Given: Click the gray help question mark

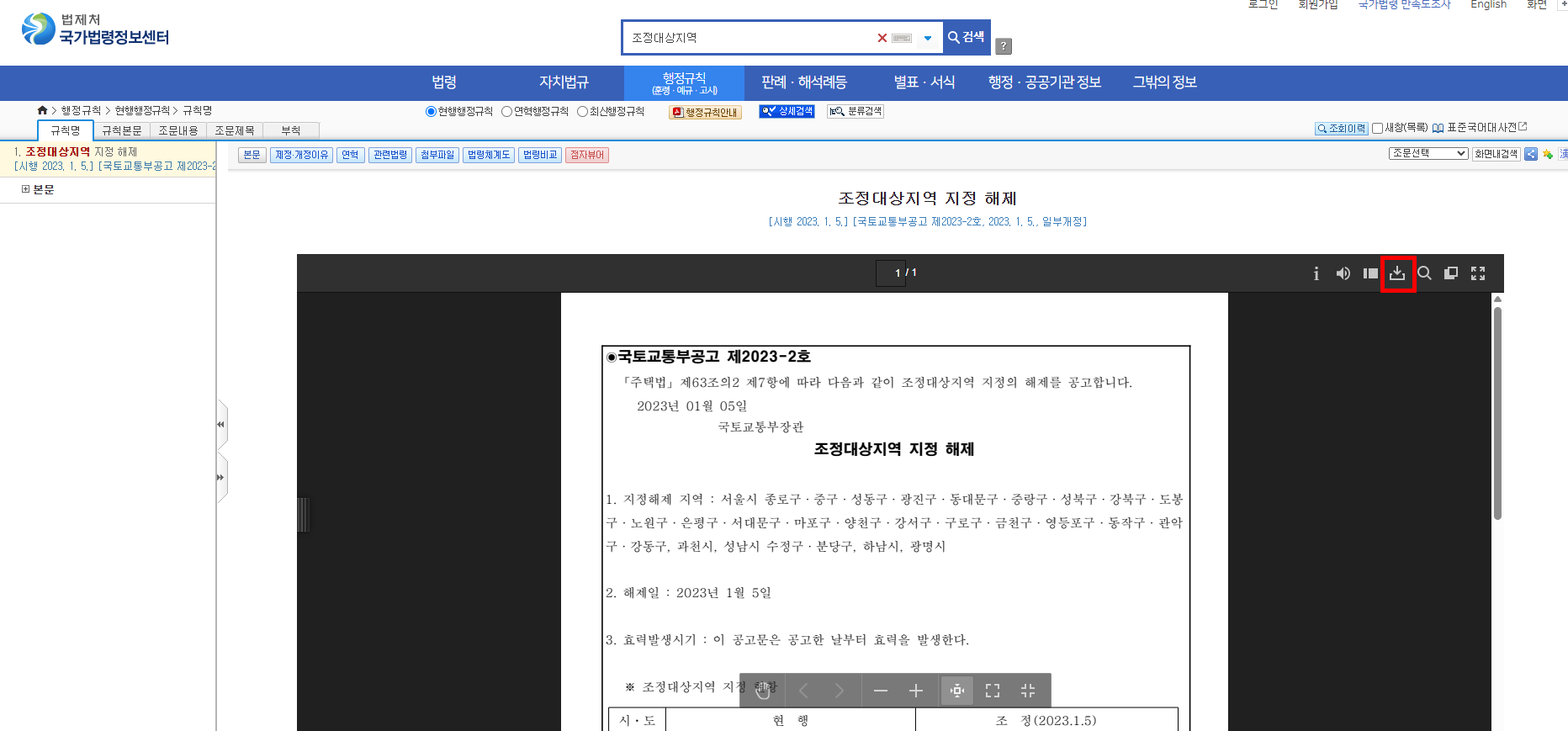Looking at the screenshot, I should pyautogui.click(x=1004, y=46).
